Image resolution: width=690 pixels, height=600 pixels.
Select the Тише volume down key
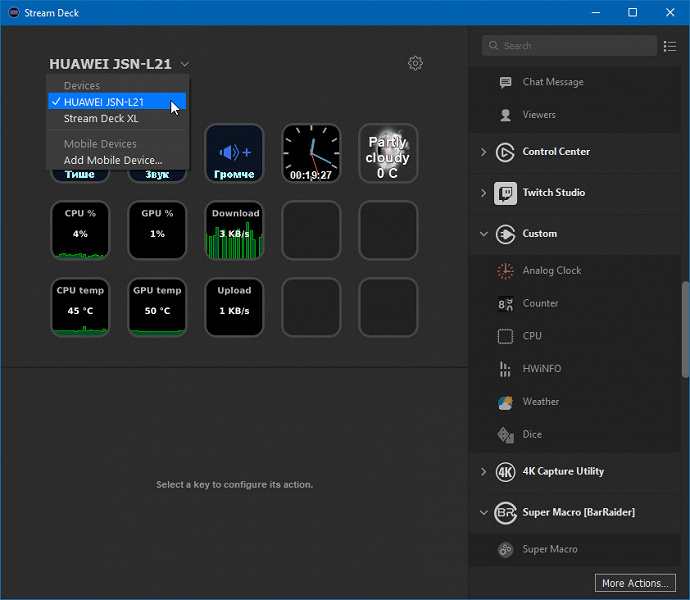click(80, 176)
